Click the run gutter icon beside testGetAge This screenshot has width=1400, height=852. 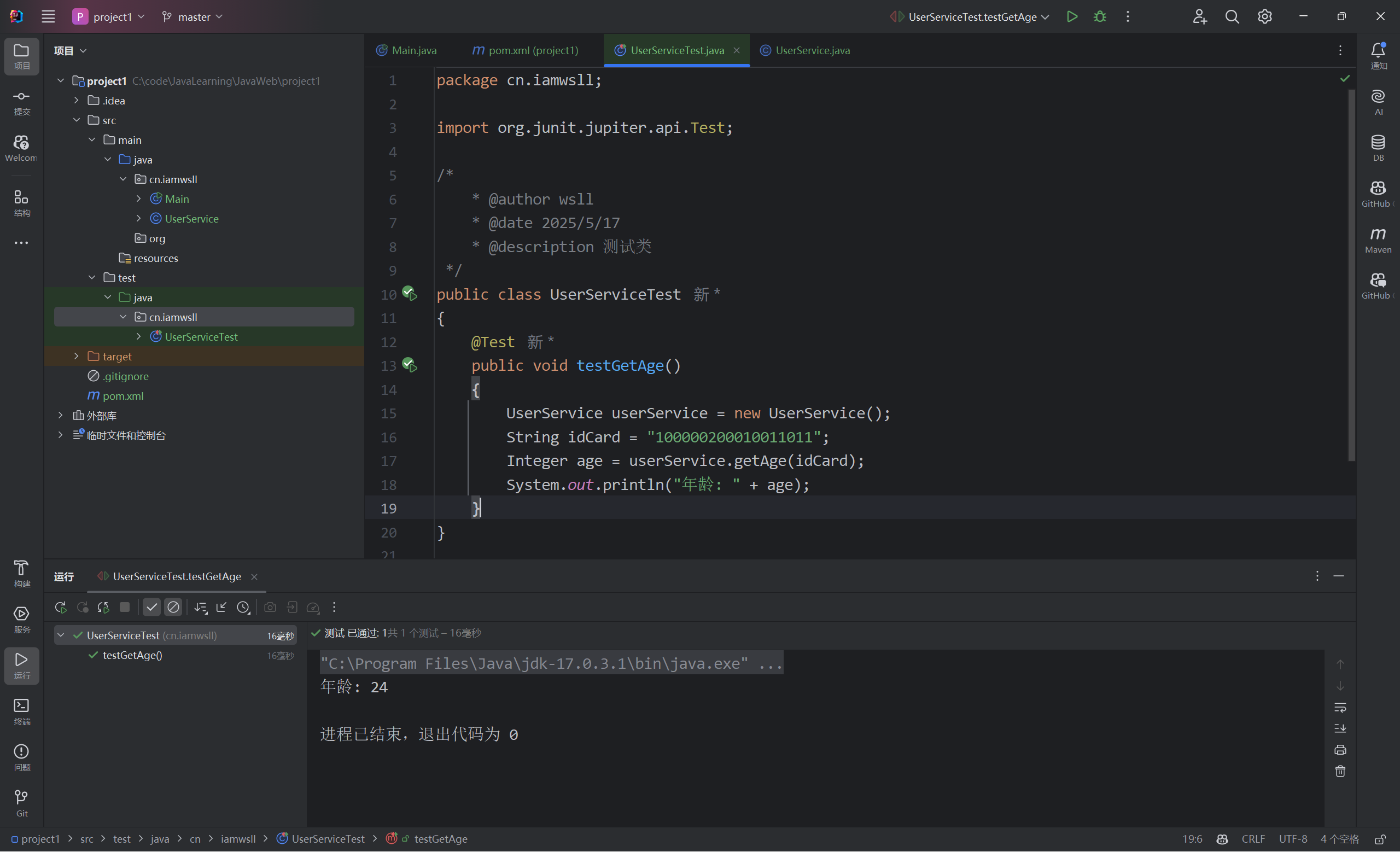point(410,365)
